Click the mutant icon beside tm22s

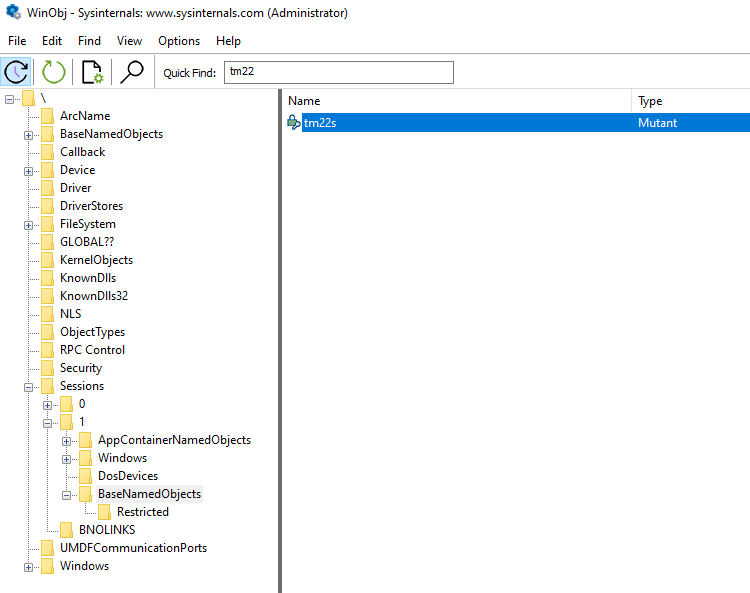(294, 122)
